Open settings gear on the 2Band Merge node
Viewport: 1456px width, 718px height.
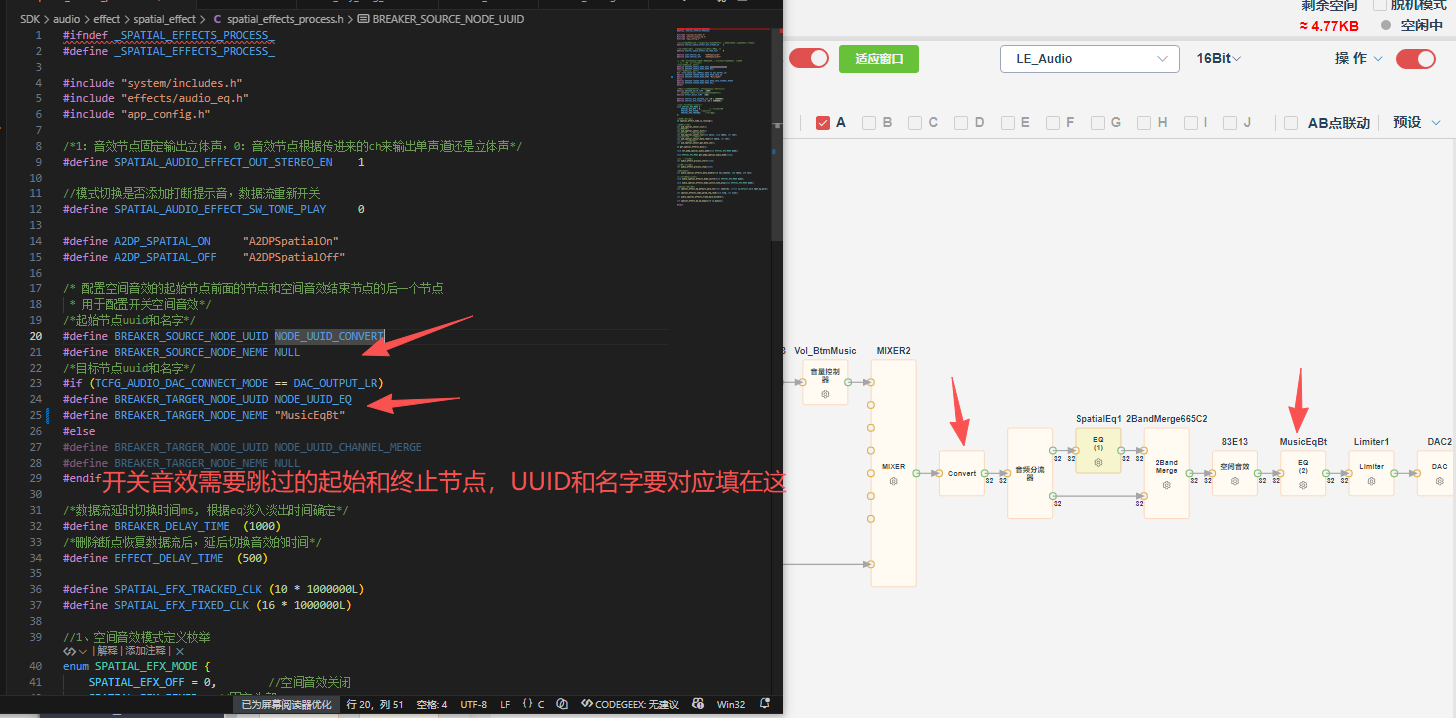(x=1166, y=485)
